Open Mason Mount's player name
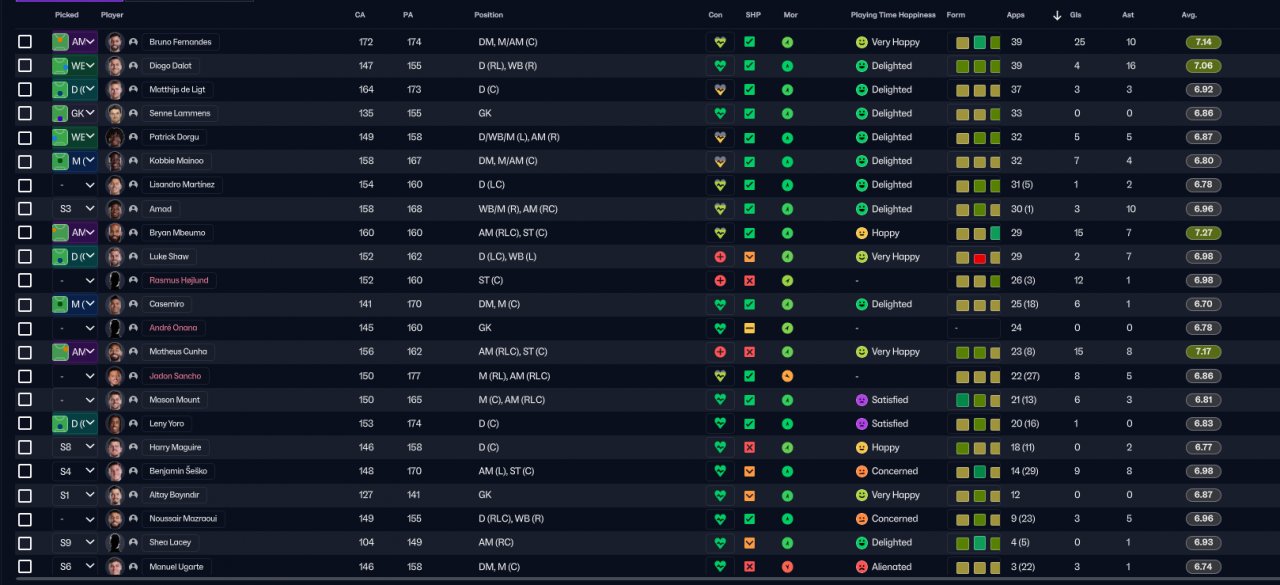Image resolution: width=1280 pixels, height=585 pixels. point(175,400)
